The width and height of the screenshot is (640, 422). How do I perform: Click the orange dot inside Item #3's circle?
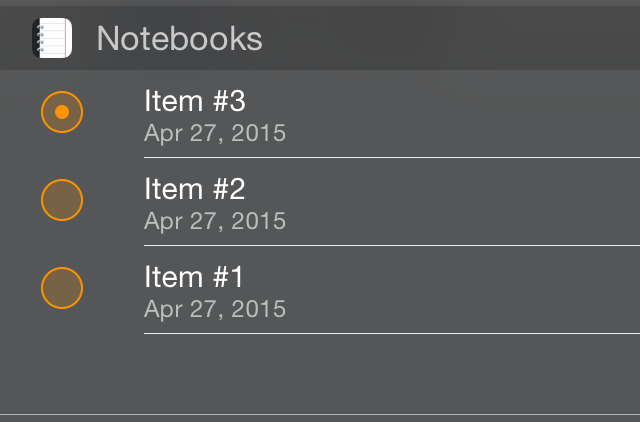62,112
